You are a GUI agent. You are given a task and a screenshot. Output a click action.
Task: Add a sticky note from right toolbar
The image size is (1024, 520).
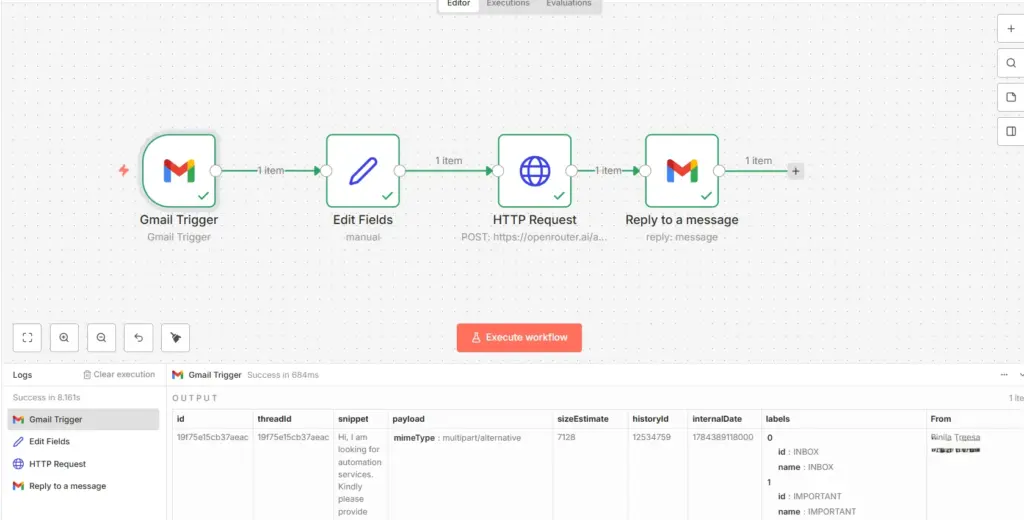1011,97
